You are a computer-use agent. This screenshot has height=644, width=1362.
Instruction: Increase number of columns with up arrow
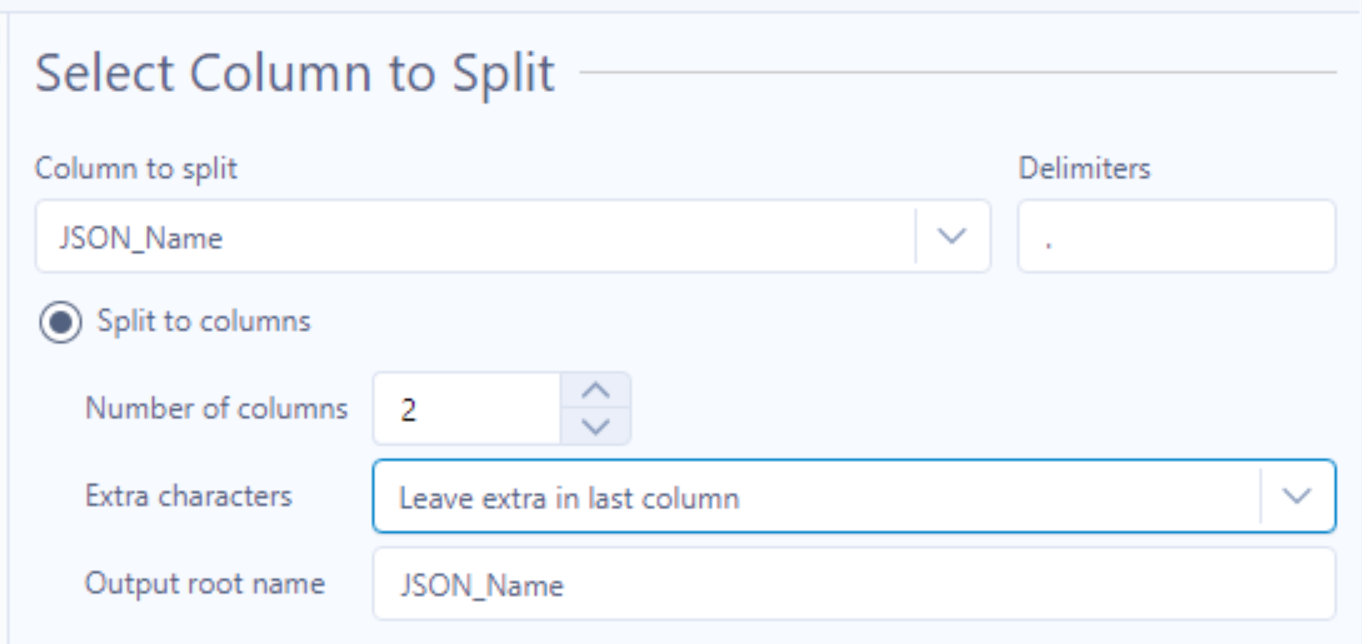(x=596, y=390)
